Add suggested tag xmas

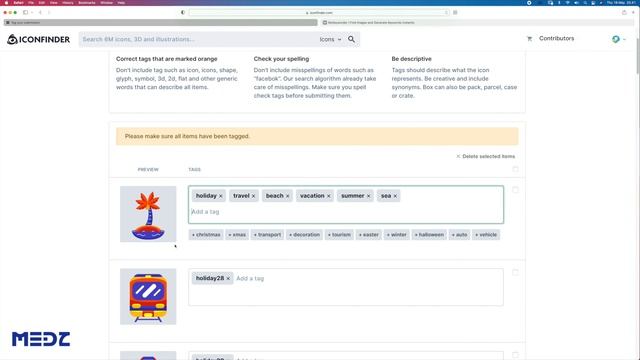coord(237,235)
